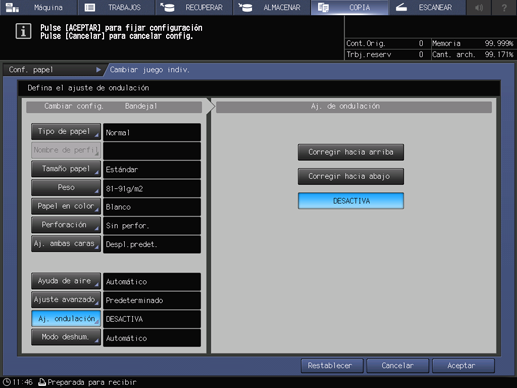
Task: Open the Peso setting
Action: (x=66, y=188)
